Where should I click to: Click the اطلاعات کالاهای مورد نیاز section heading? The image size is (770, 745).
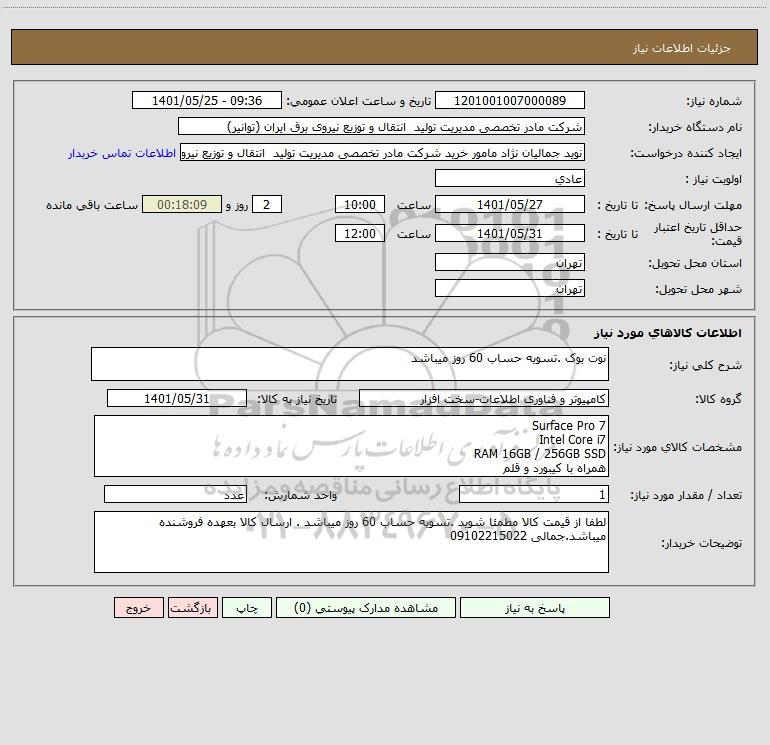pyautogui.click(x=668, y=332)
